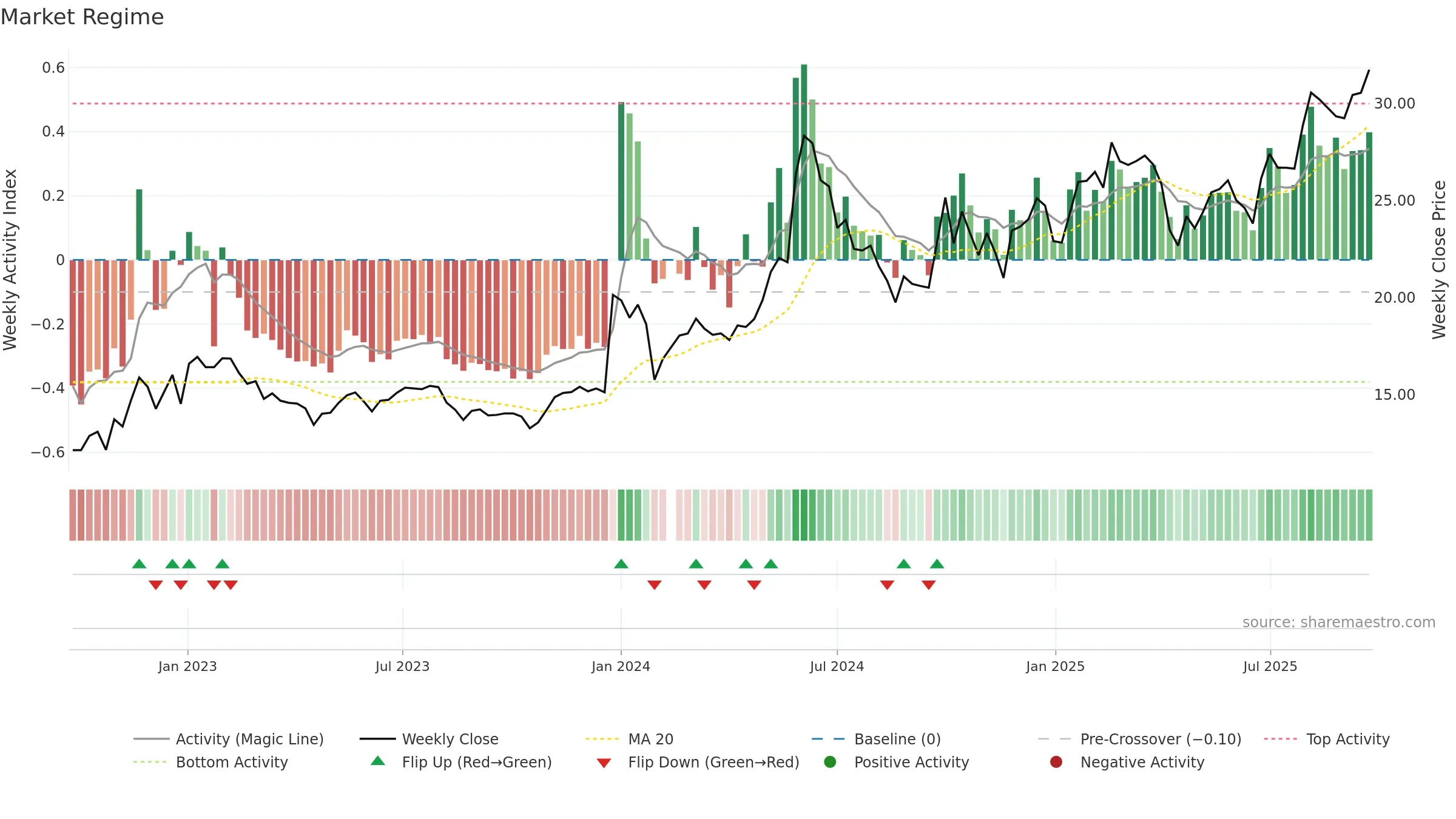The height and width of the screenshot is (819, 1456).
Task: Click the first red regime strip cell
Action: [73, 515]
